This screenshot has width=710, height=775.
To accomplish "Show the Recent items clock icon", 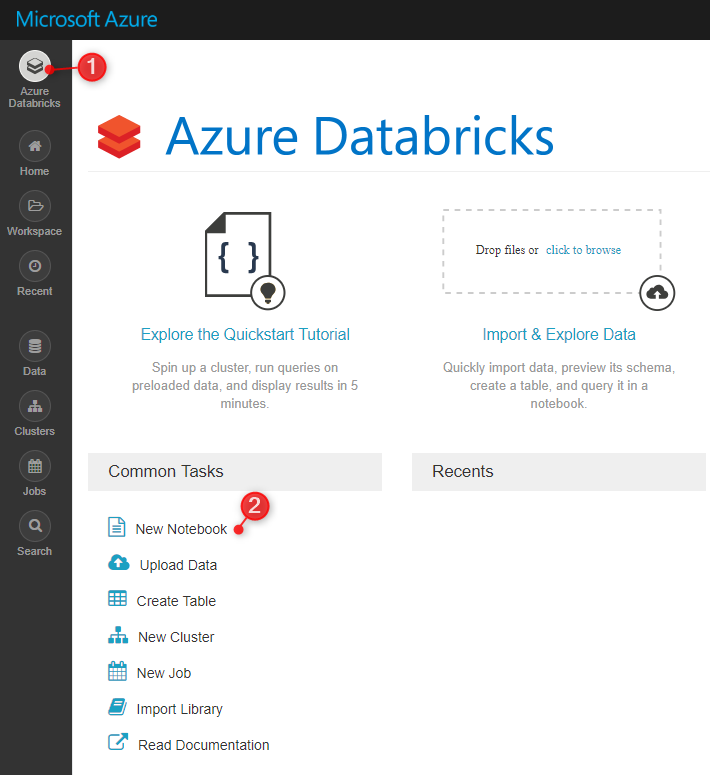I will pyautogui.click(x=35, y=266).
